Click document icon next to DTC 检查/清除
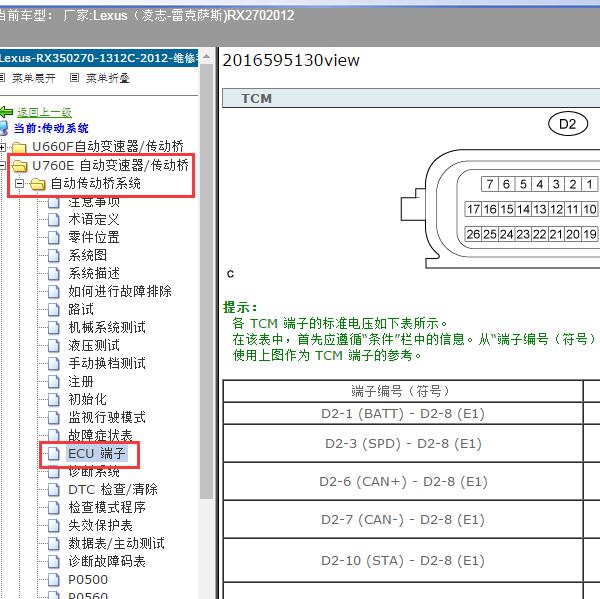Viewport: 600px width, 599px height. coord(54,490)
